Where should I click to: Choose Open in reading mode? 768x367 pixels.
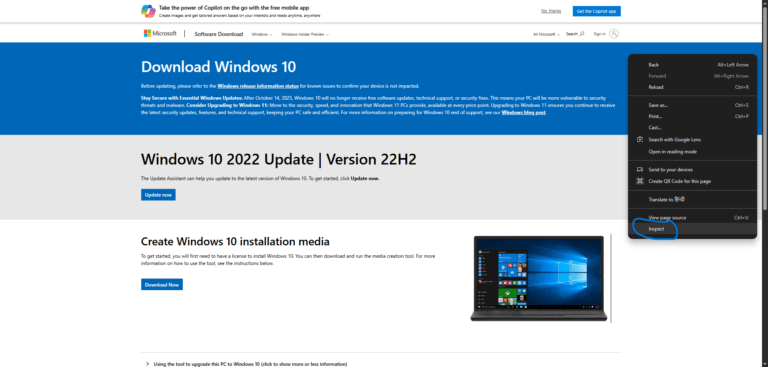(692, 151)
